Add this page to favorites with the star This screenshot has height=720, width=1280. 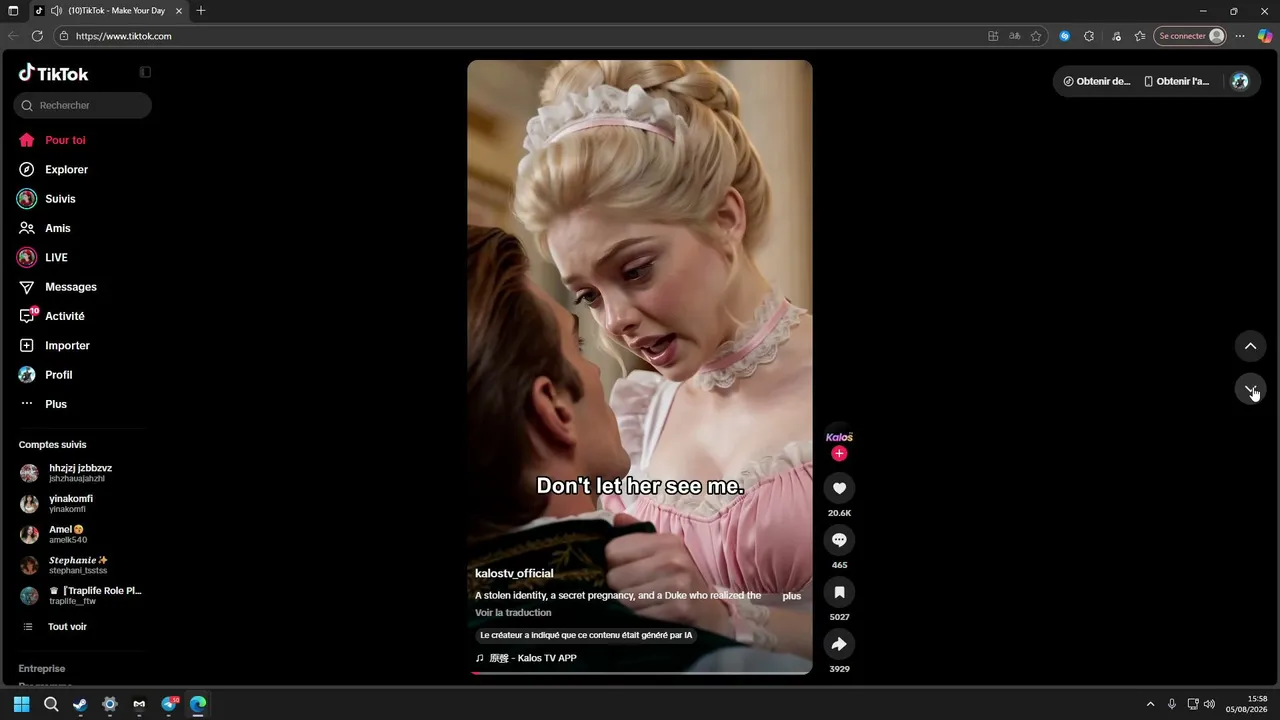[1036, 36]
